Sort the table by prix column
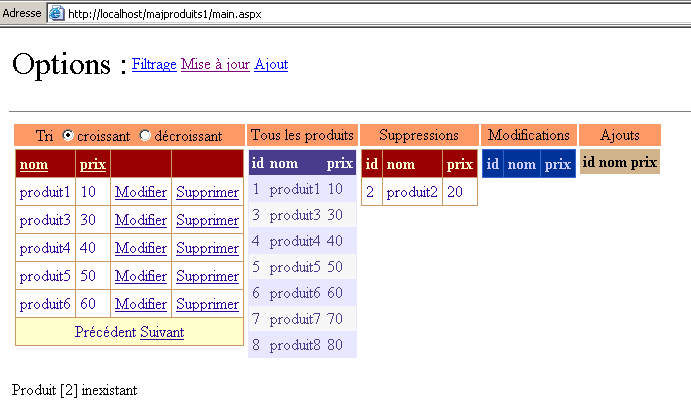This screenshot has width=691, height=415. [90, 164]
